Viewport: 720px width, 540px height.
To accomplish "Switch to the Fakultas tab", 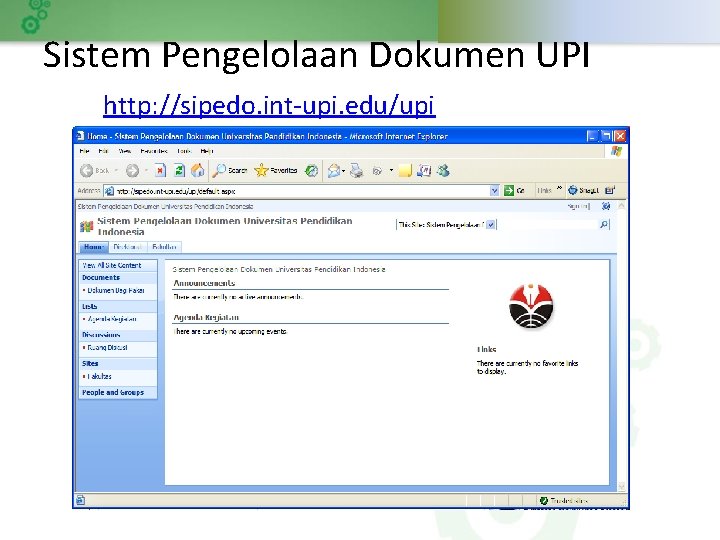I will tap(164, 247).
